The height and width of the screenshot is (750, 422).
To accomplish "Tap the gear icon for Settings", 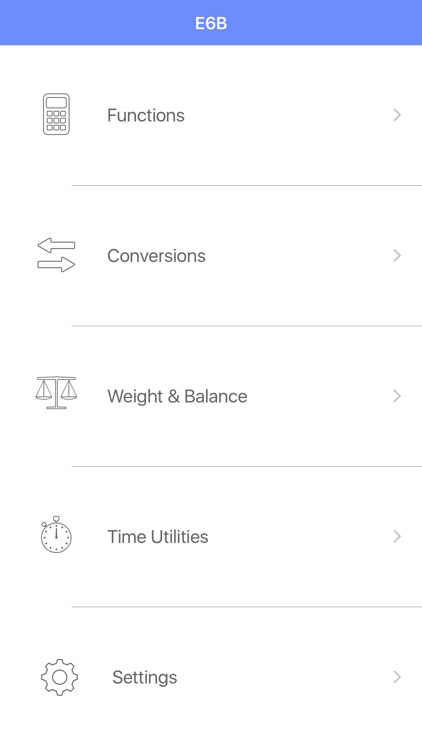I will click(59, 677).
